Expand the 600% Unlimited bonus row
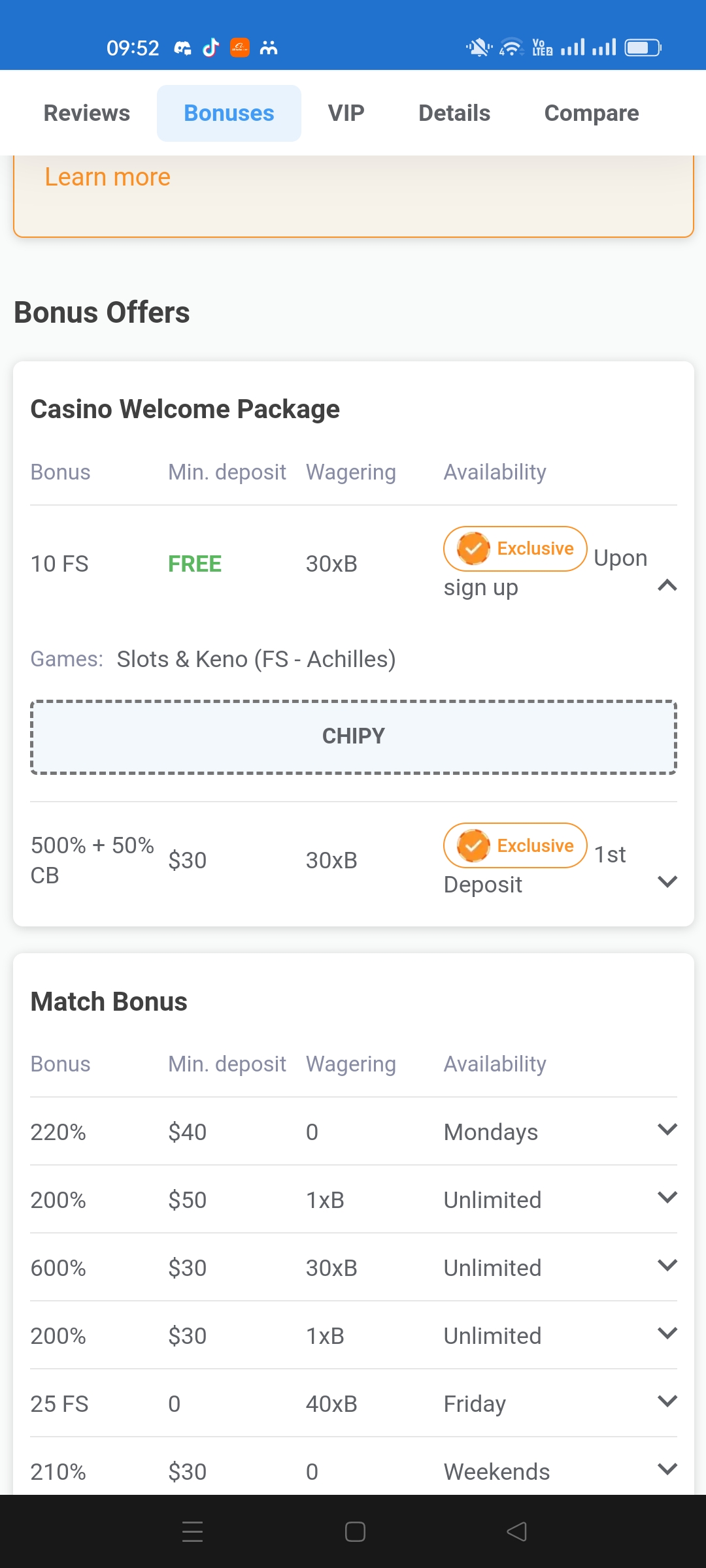The height and width of the screenshot is (1568, 706). pos(667,1266)
